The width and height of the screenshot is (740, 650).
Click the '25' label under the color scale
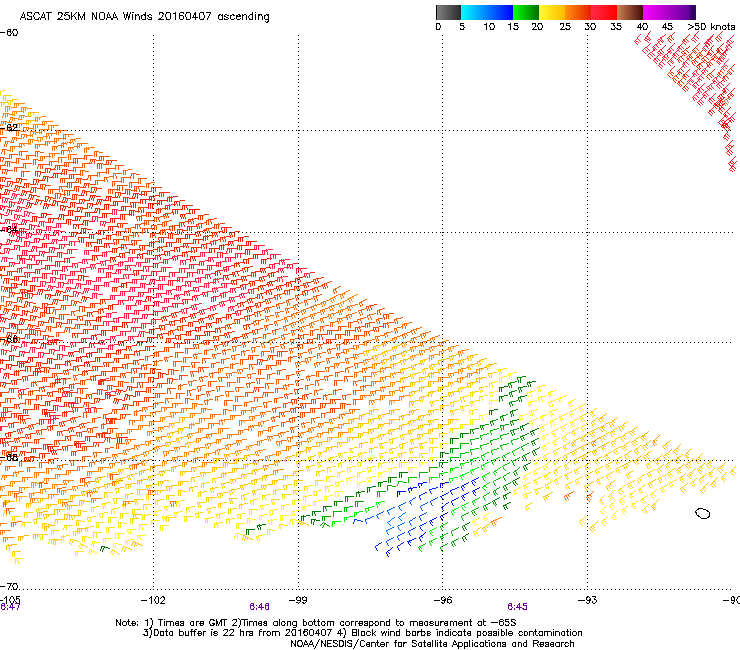click(x=565, y=27)
